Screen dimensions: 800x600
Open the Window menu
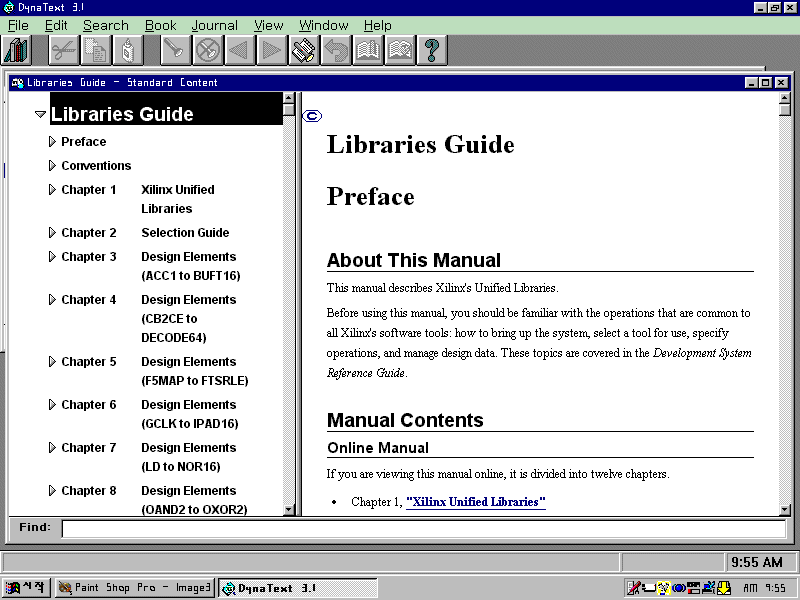click(x=323, y=26)
